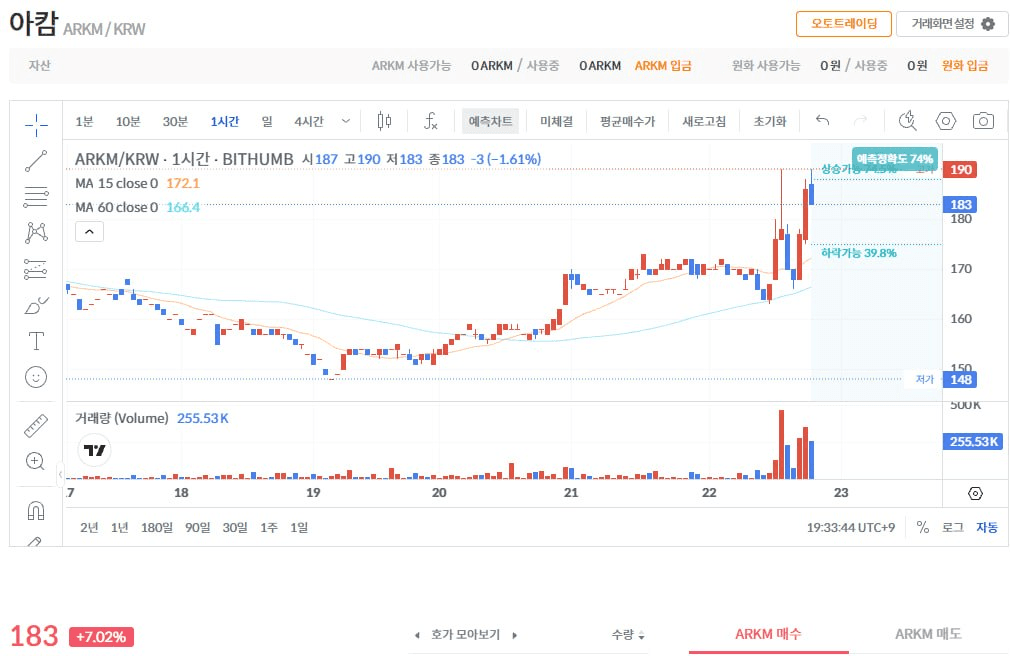Select the XABCD pattern drawing tool
The image size is (1010, 656).
coord(36,233)
